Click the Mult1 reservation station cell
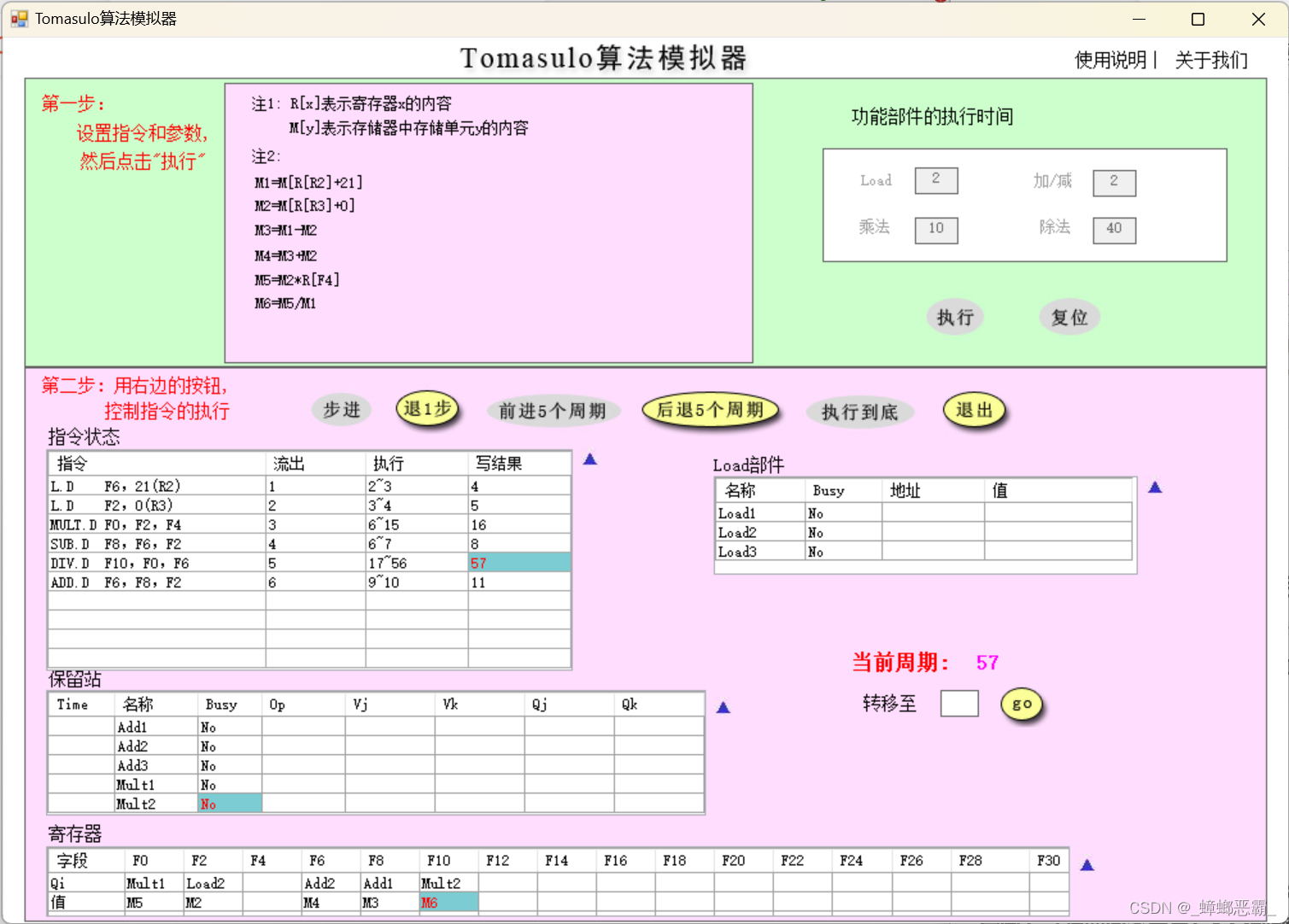Image resolution: width=1289 pixels, height=924 pixels. (x=156, y=784)
